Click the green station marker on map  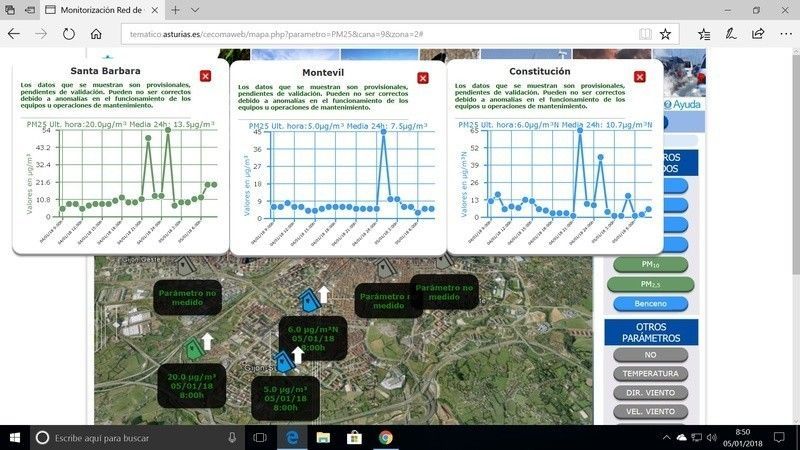coord(193,348)
